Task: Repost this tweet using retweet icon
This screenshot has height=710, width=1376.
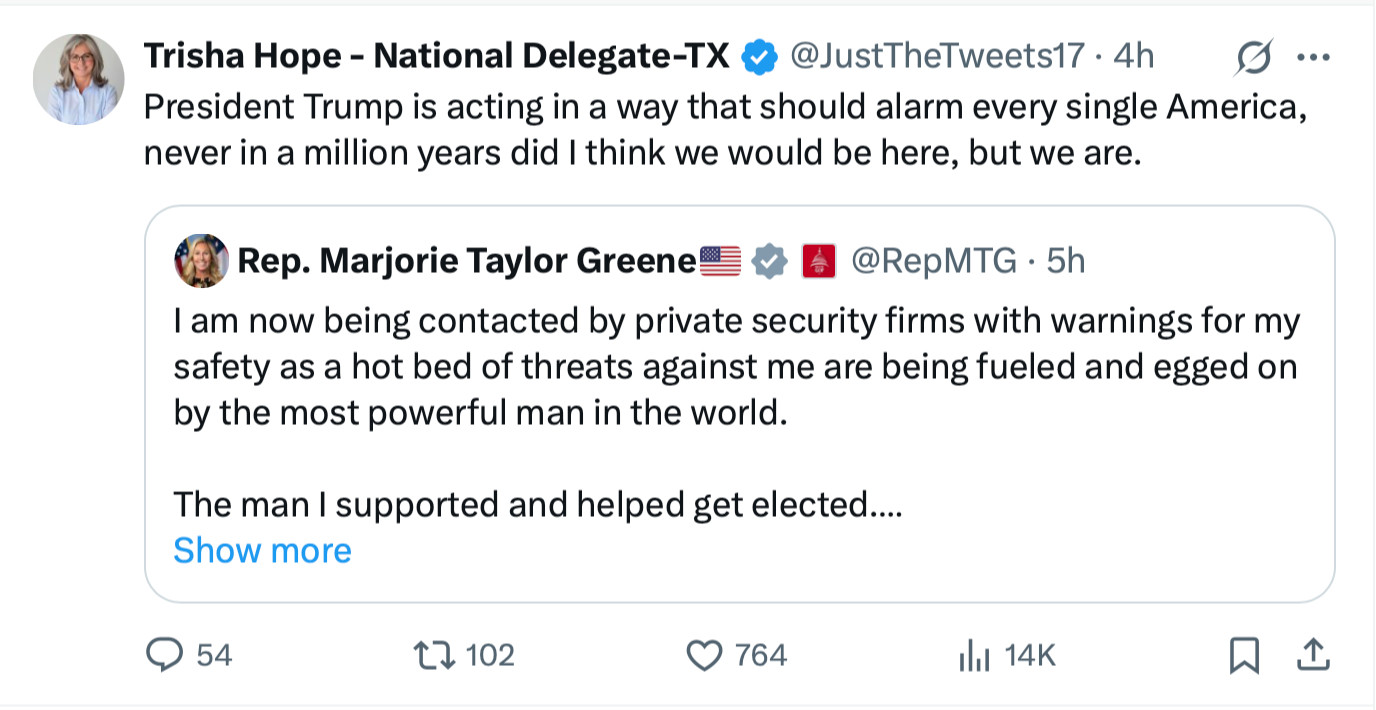Action: [x=434, y=655]
